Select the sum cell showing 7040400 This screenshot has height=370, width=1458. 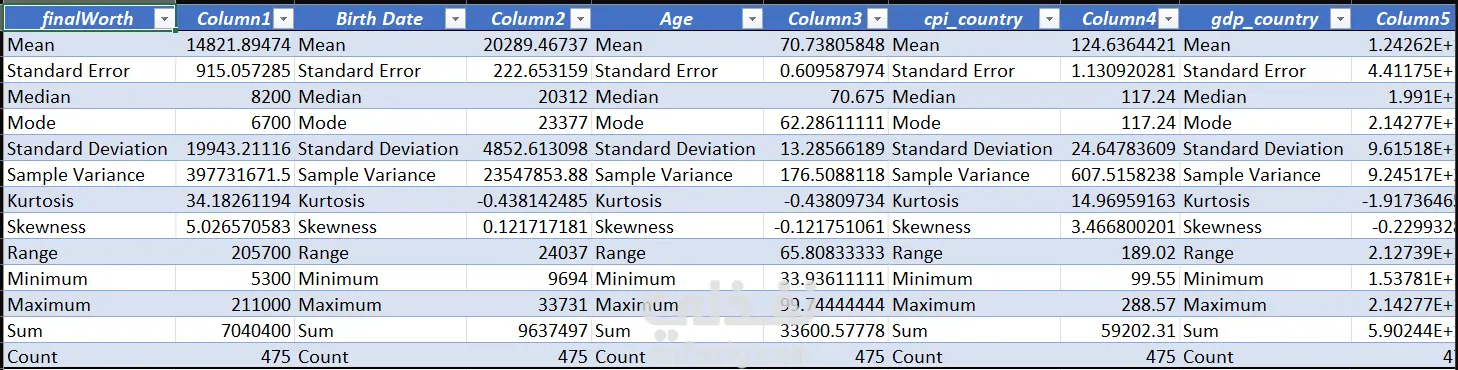tap(236, 331)
